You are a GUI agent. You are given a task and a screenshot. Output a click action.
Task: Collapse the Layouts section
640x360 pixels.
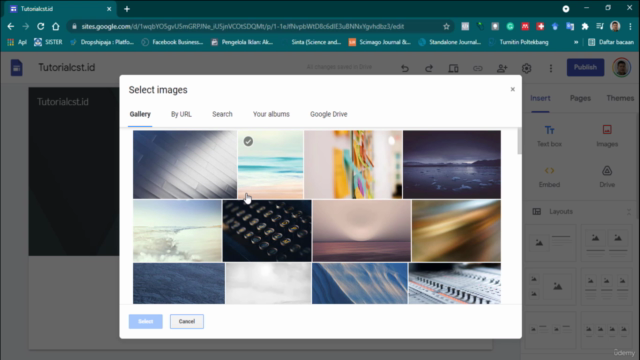click(x=629, y=211)
